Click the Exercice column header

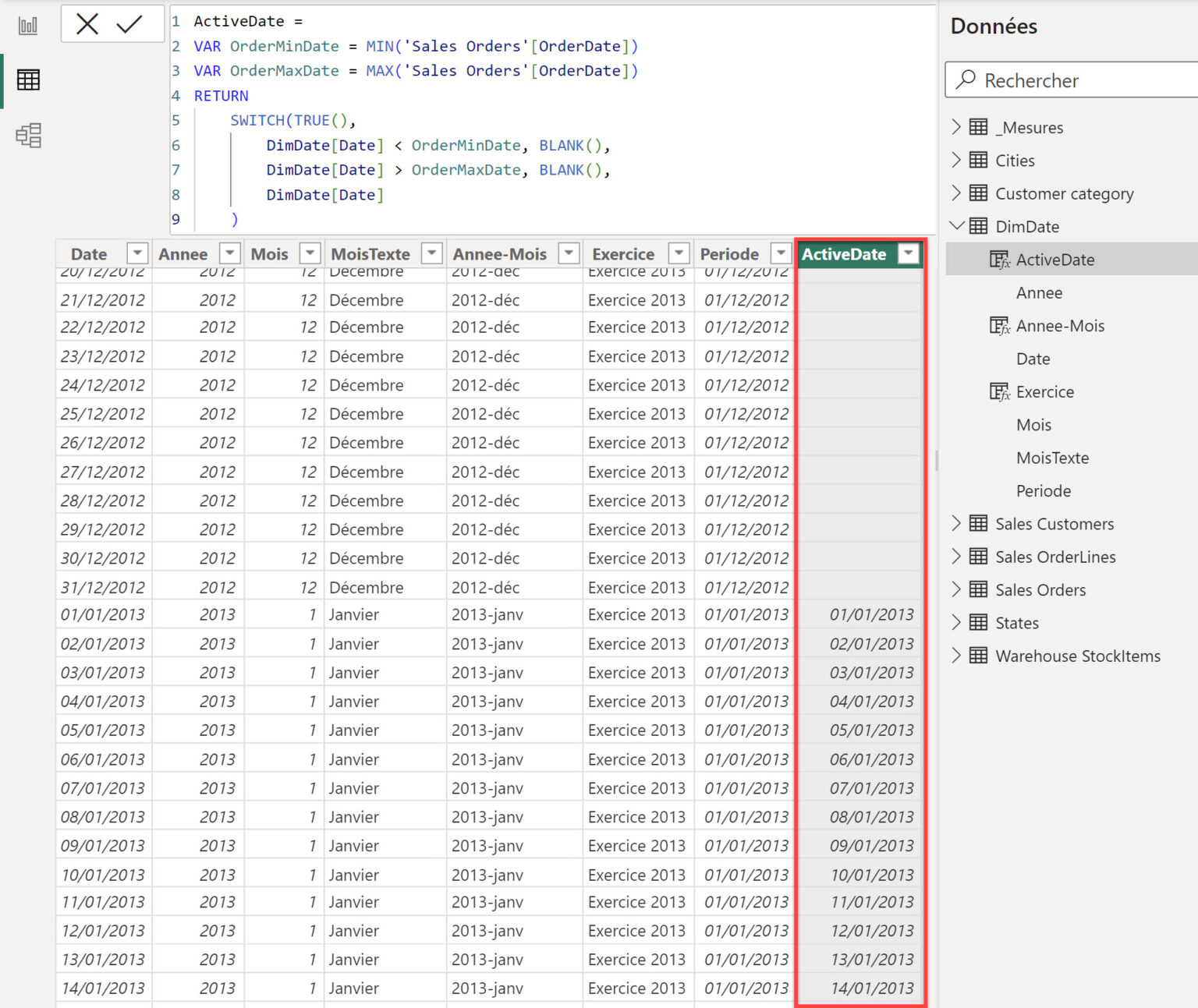[x=622, y=254]
